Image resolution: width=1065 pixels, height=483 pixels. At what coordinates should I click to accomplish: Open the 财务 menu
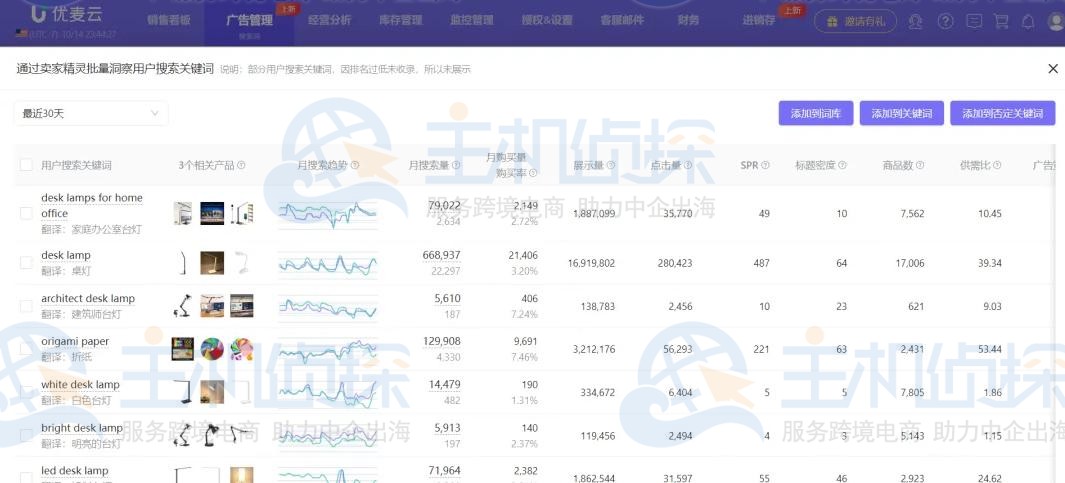point(688,20)
